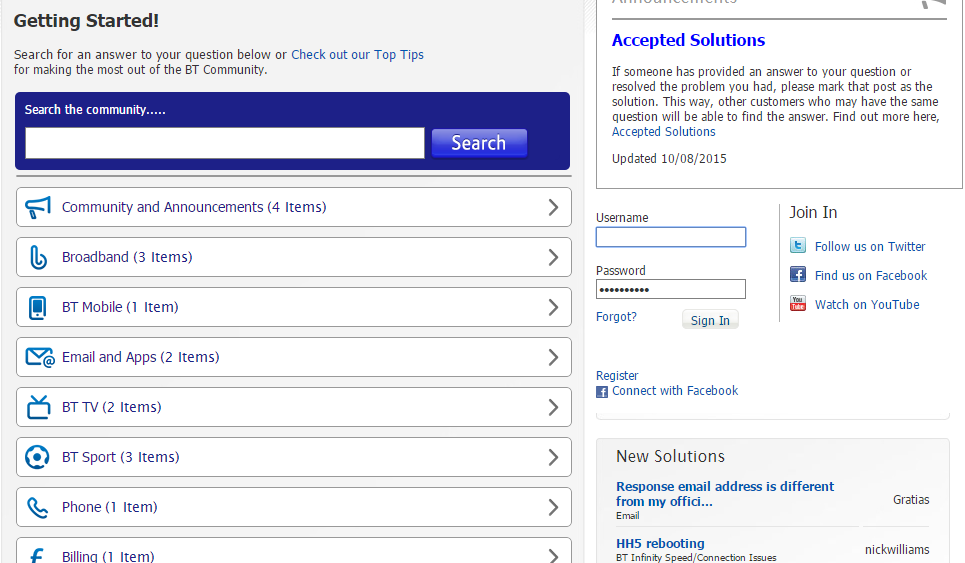This screenshot has height=563, width=965.
Task: Click the Twitter bird icon
Action: (798, 246)
